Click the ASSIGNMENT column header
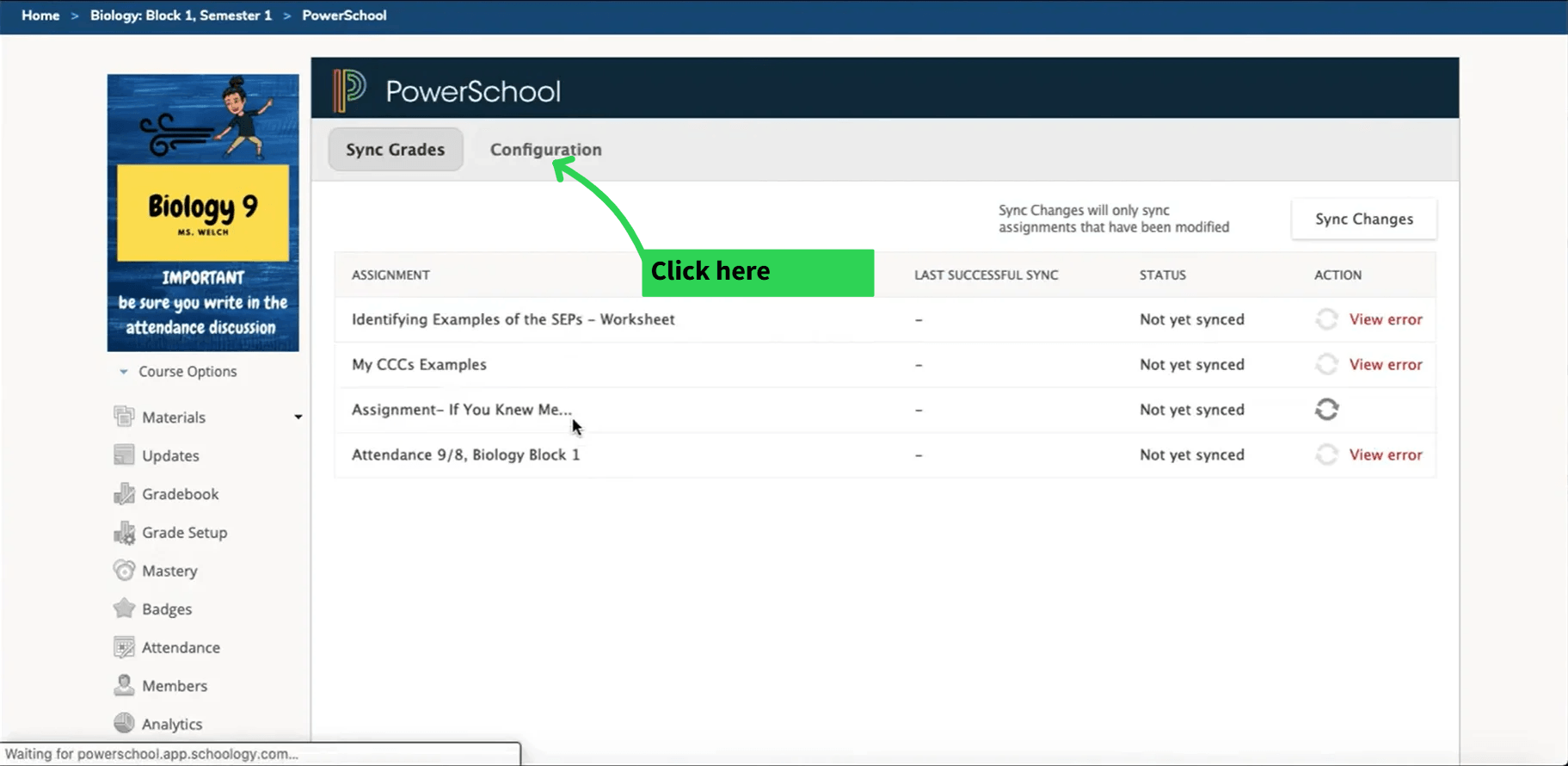The width and height of the screenshot is (1568, 766). coord(390,275)
